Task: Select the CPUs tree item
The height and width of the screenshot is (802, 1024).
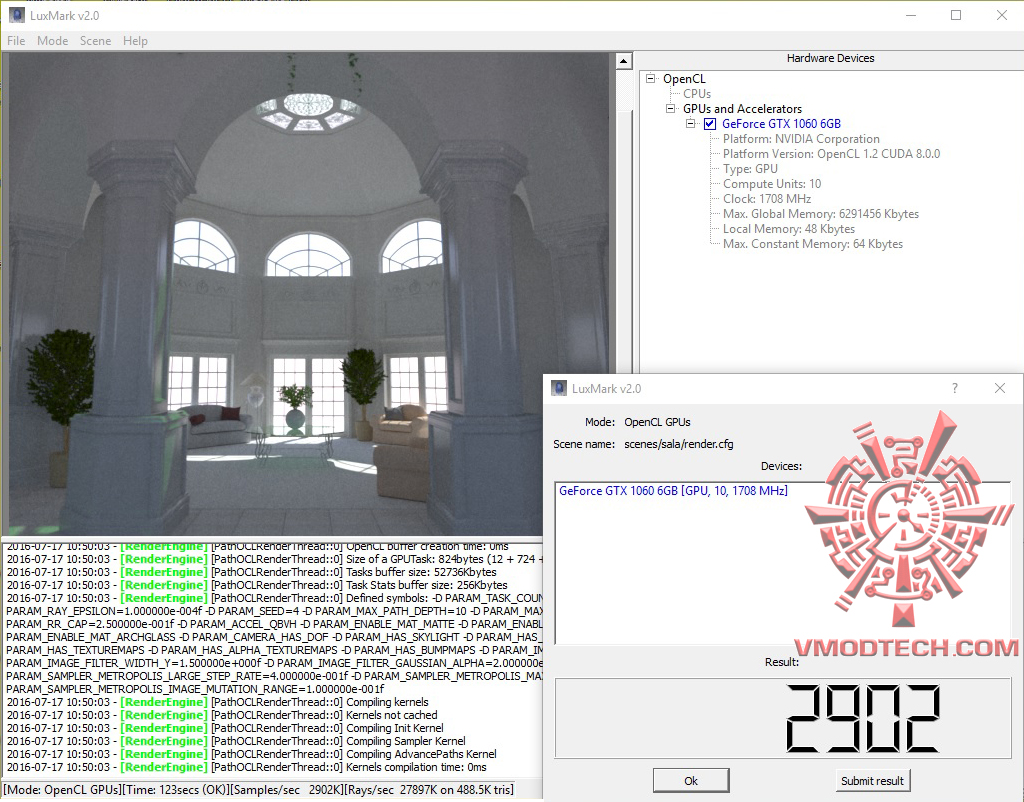Action: click(x=697, y=93)
